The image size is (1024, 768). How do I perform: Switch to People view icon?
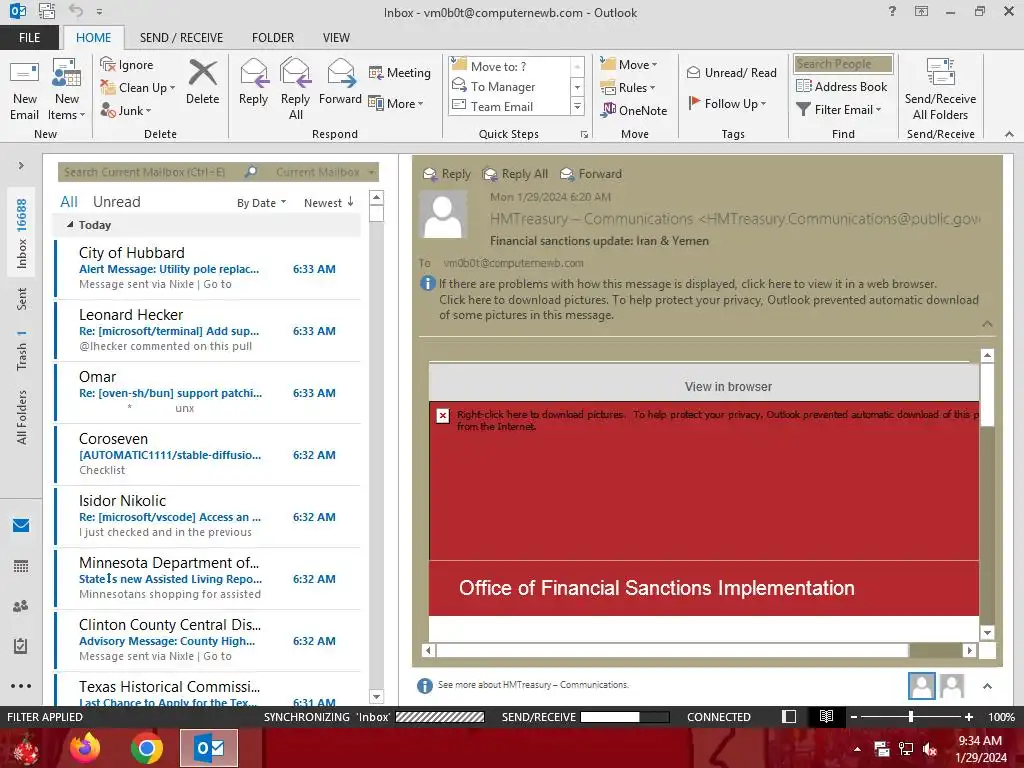pyautogui.click(x=21, y=606)
